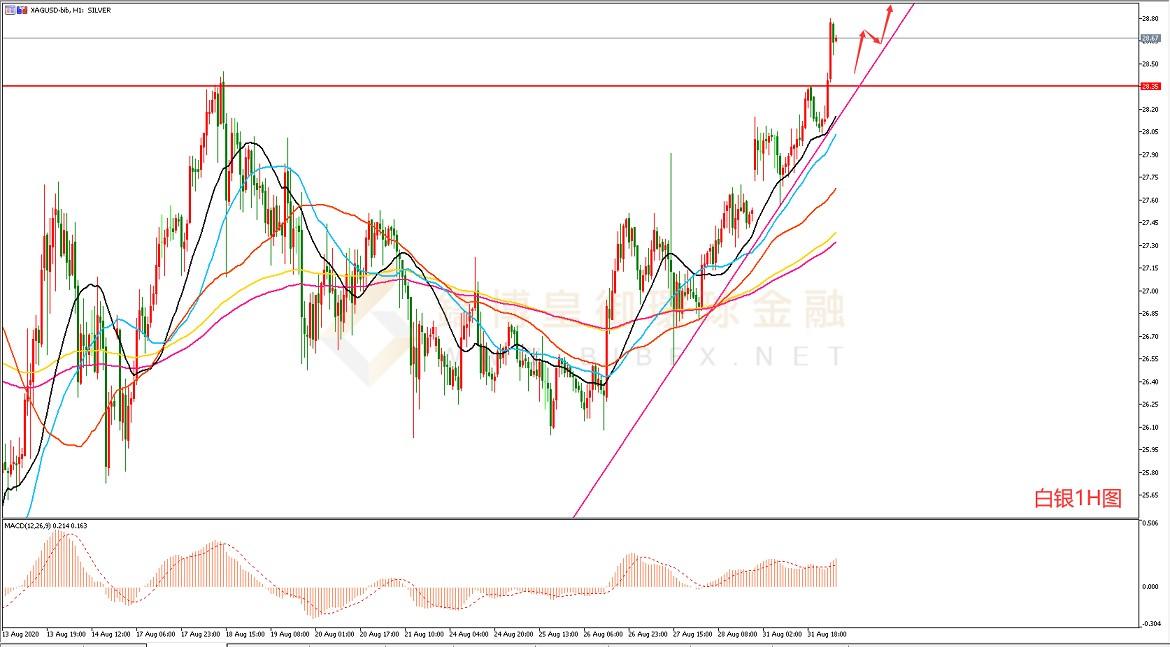
Task: Click the red 28.35 price label
Action: (1151, 86)
